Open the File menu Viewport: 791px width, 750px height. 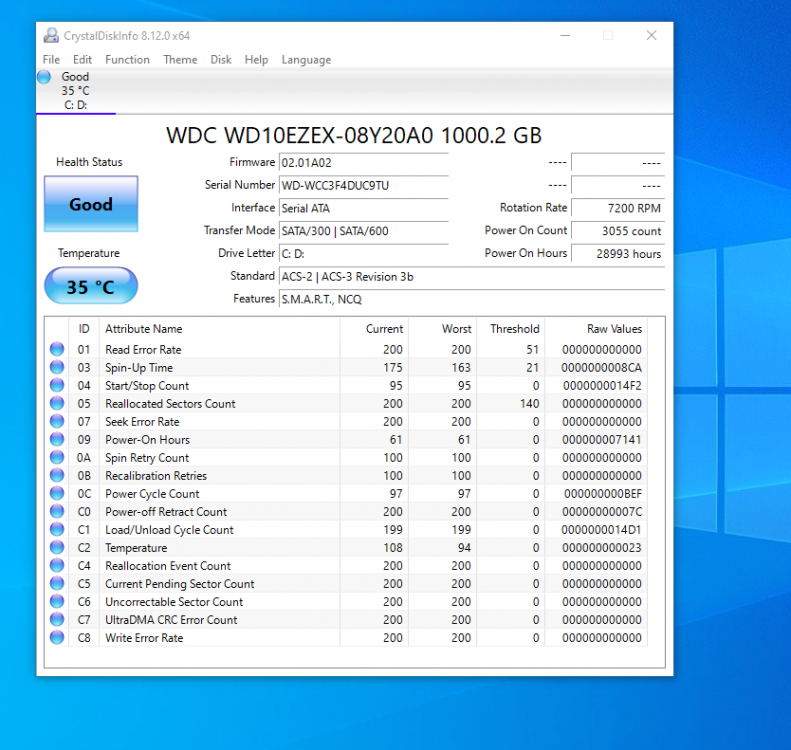click(x=51, y=60)
